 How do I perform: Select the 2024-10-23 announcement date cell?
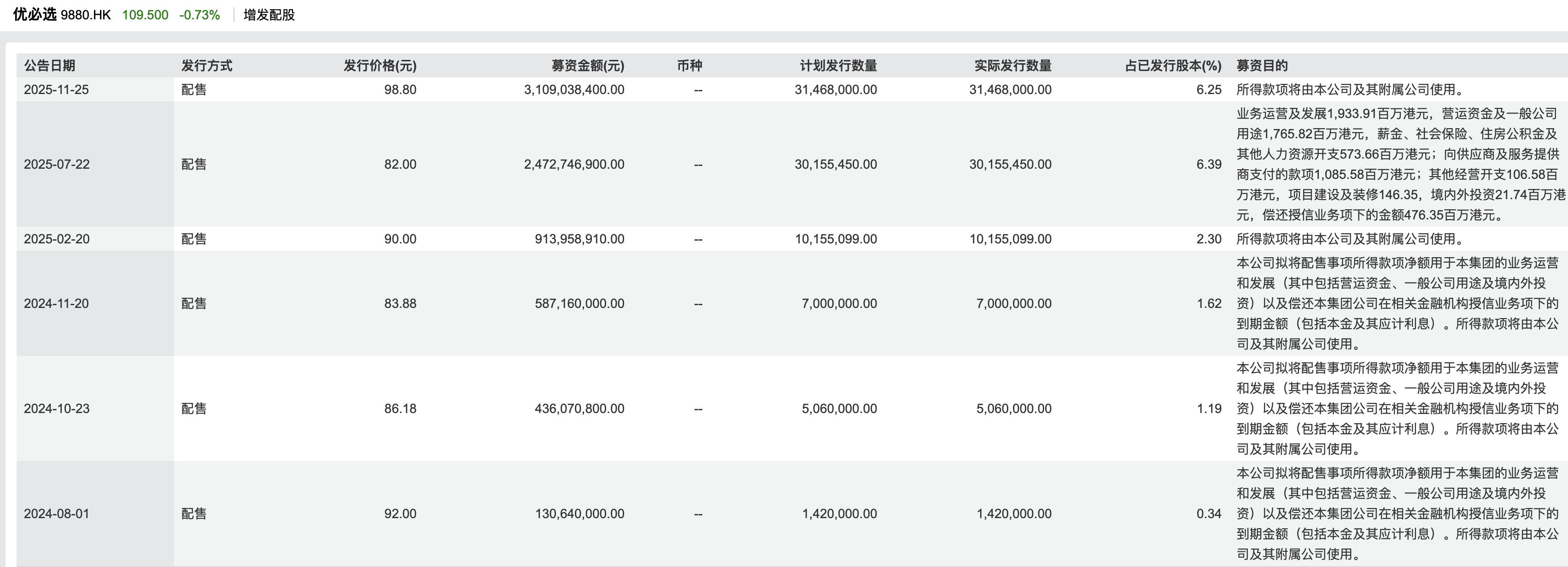(57, 408)
